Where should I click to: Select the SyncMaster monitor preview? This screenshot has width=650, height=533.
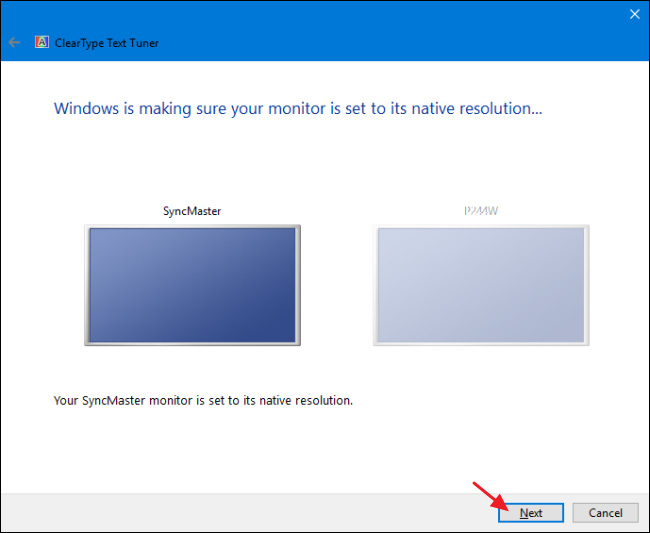(x=192, y=285)
